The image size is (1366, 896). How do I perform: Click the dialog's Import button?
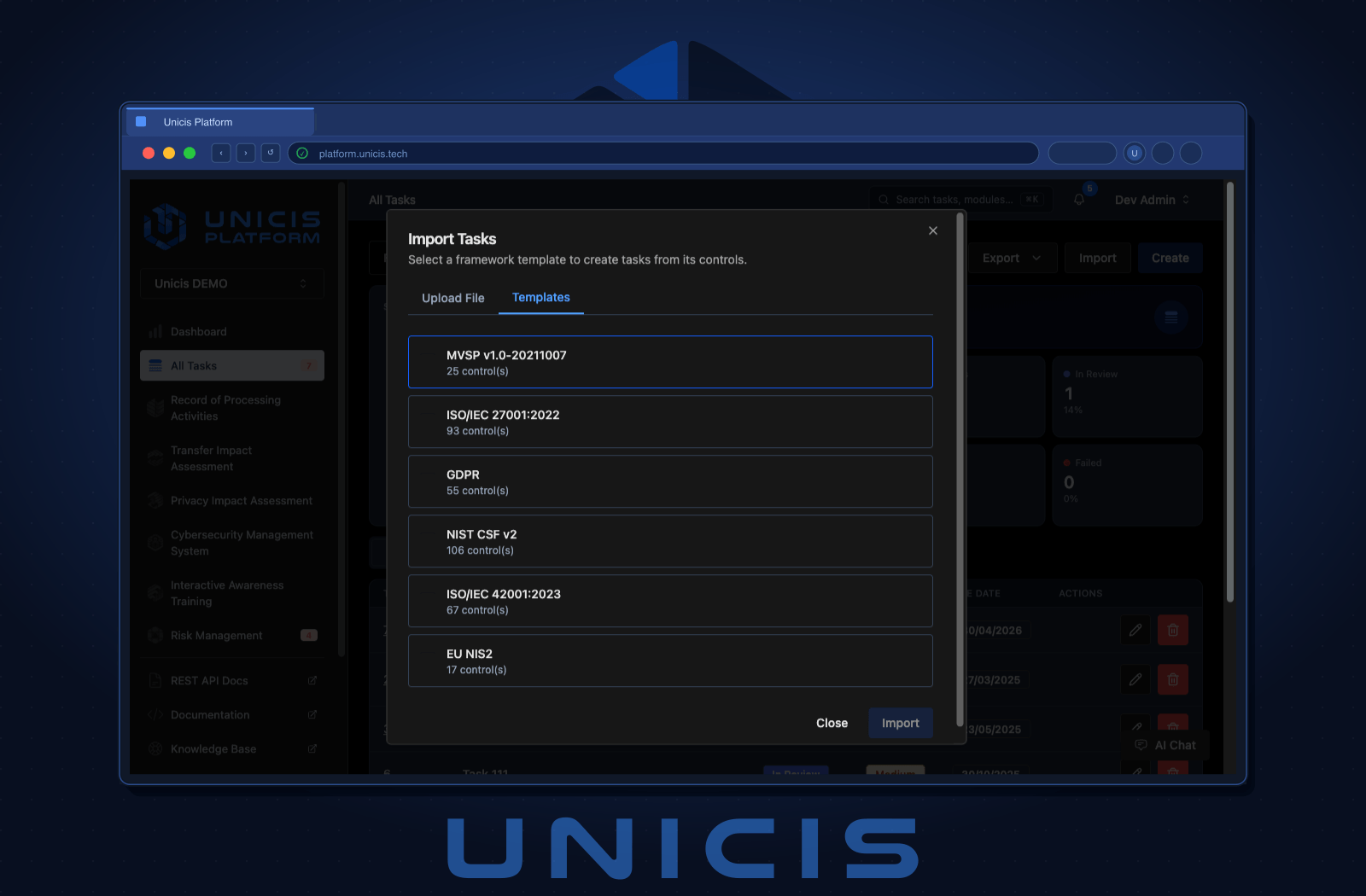(x=901, y=723)
